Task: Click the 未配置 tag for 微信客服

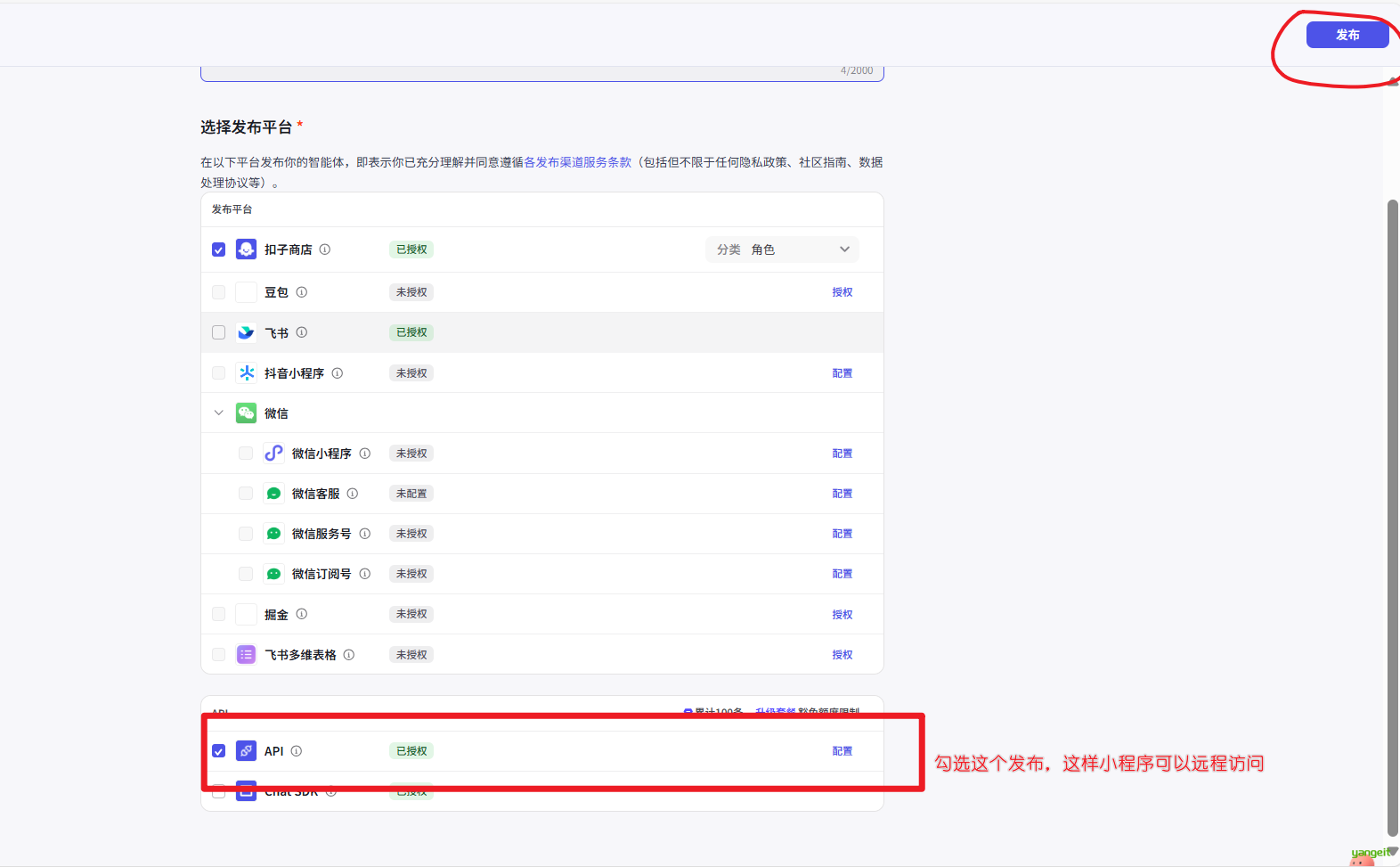Action: (411, 494)
